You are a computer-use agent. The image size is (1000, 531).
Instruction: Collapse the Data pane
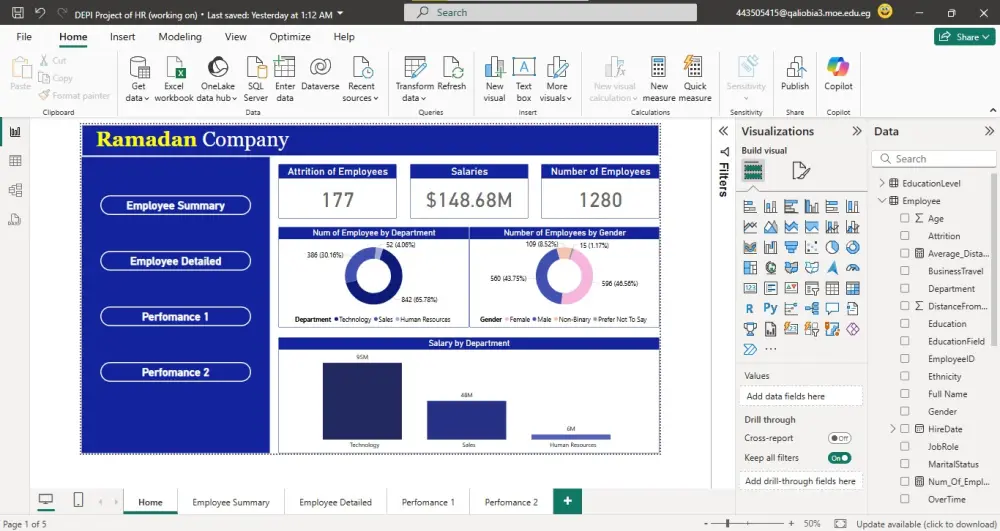[989, 131]
